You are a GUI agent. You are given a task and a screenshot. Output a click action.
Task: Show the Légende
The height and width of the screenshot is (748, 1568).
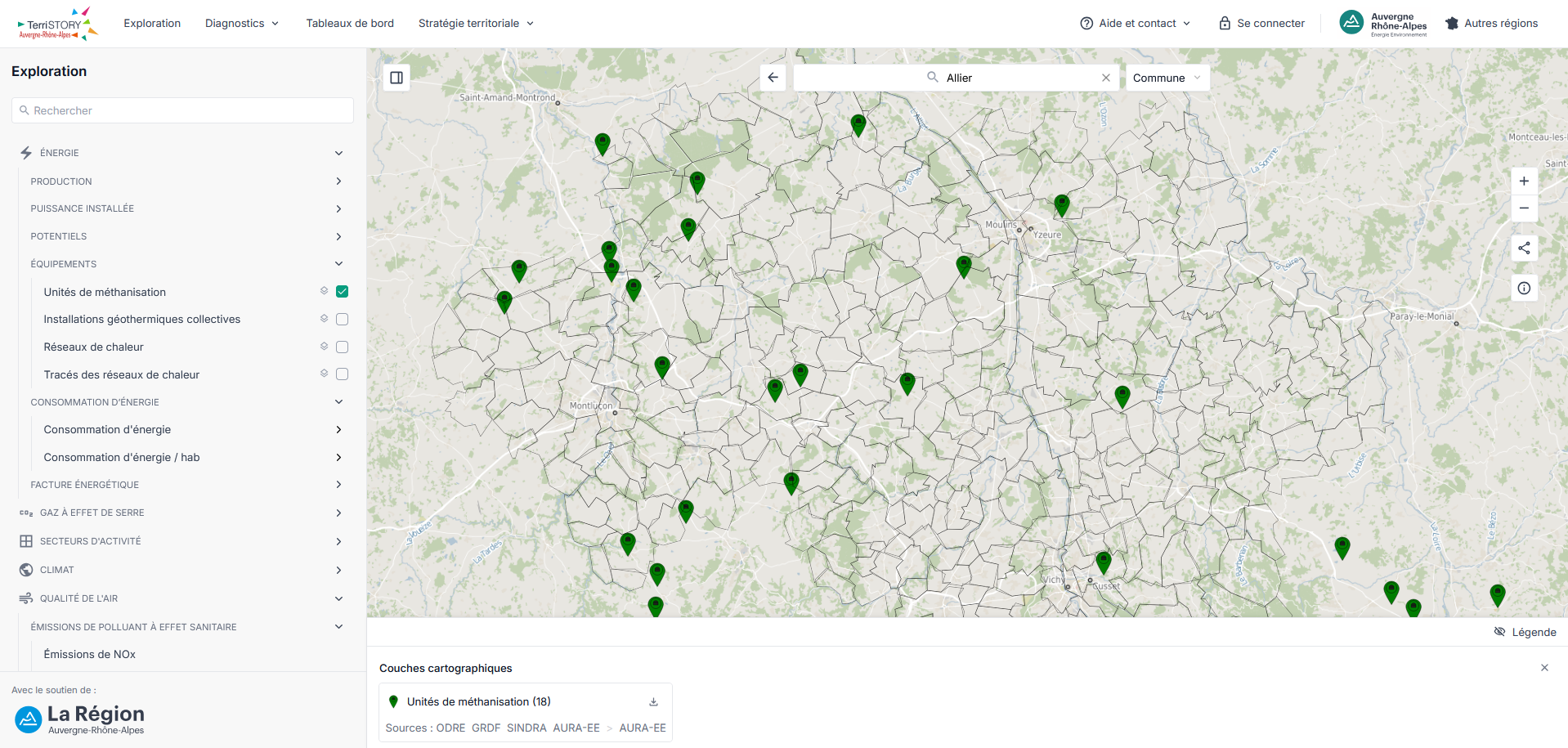[x=1525, y=632]
